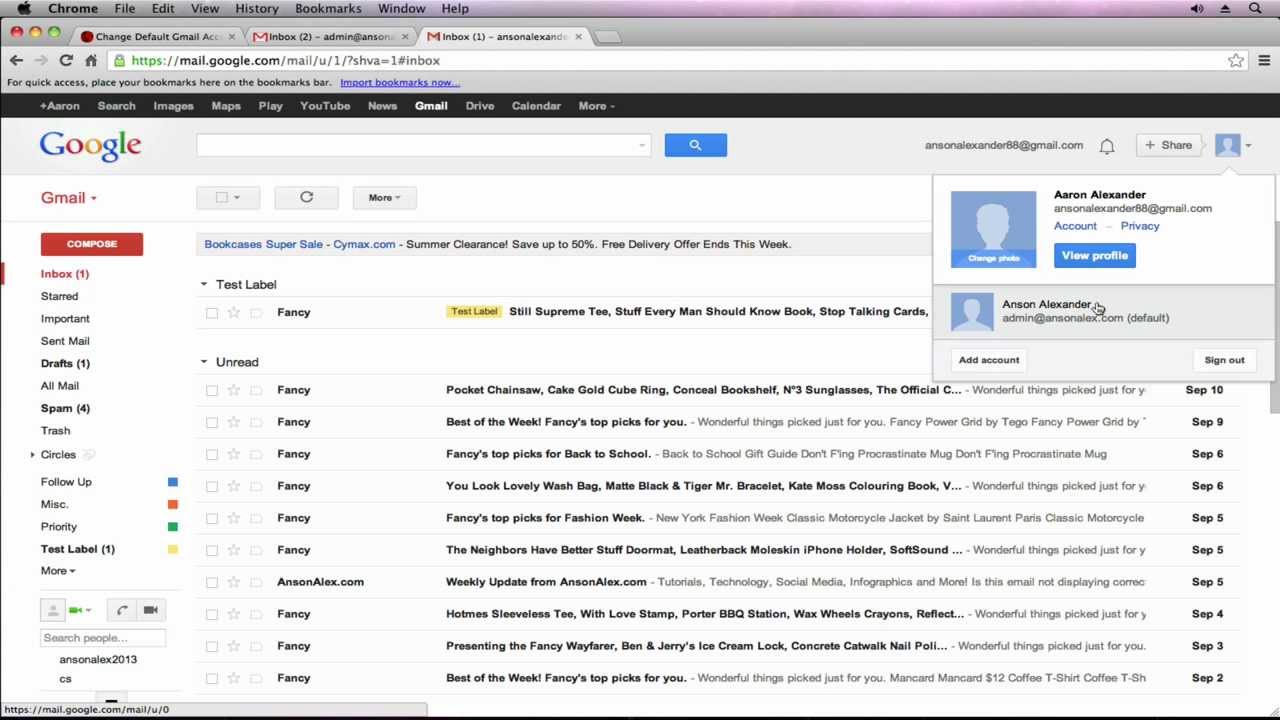Click the Google logo
This screenshot has height=720, width=1280.
(91, 146)
